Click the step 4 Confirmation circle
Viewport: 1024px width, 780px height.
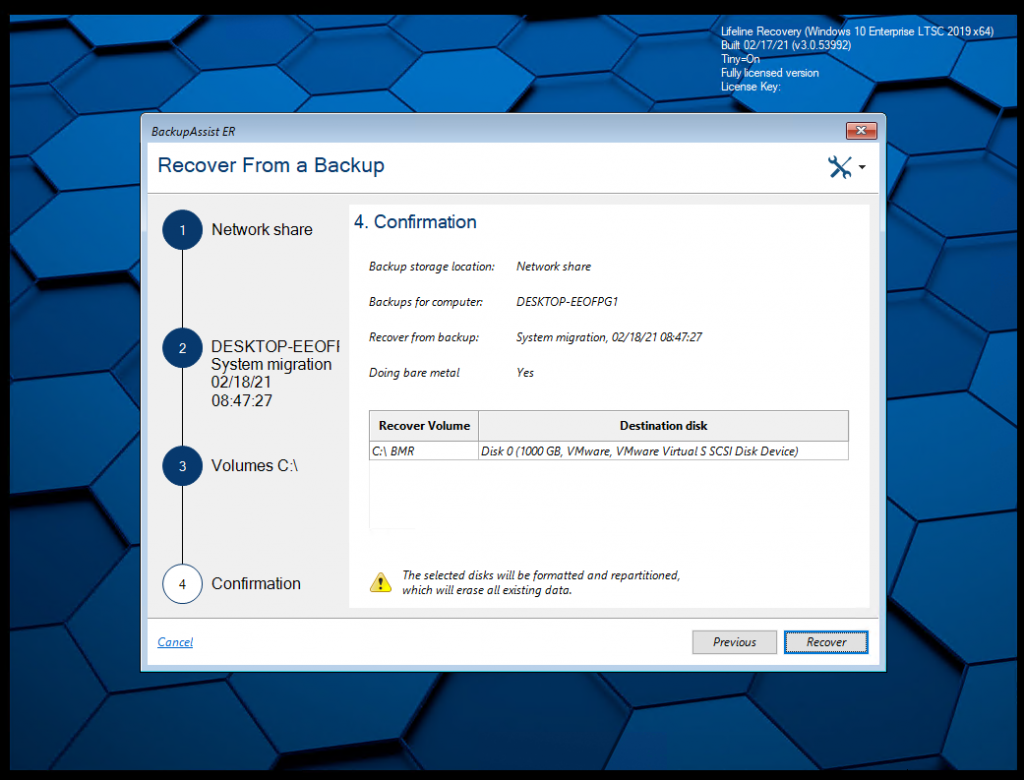[x=182, y=584]
